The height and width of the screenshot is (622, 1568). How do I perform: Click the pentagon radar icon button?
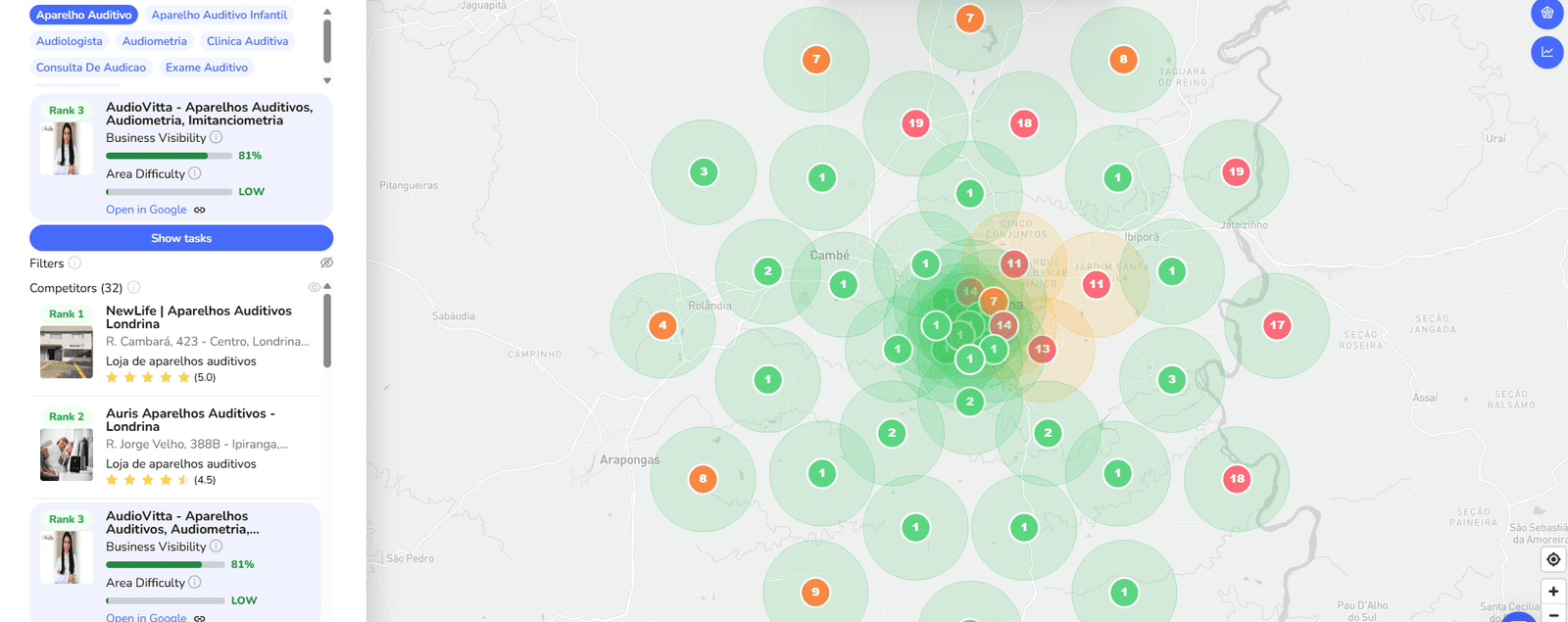tap(1546, 14)
